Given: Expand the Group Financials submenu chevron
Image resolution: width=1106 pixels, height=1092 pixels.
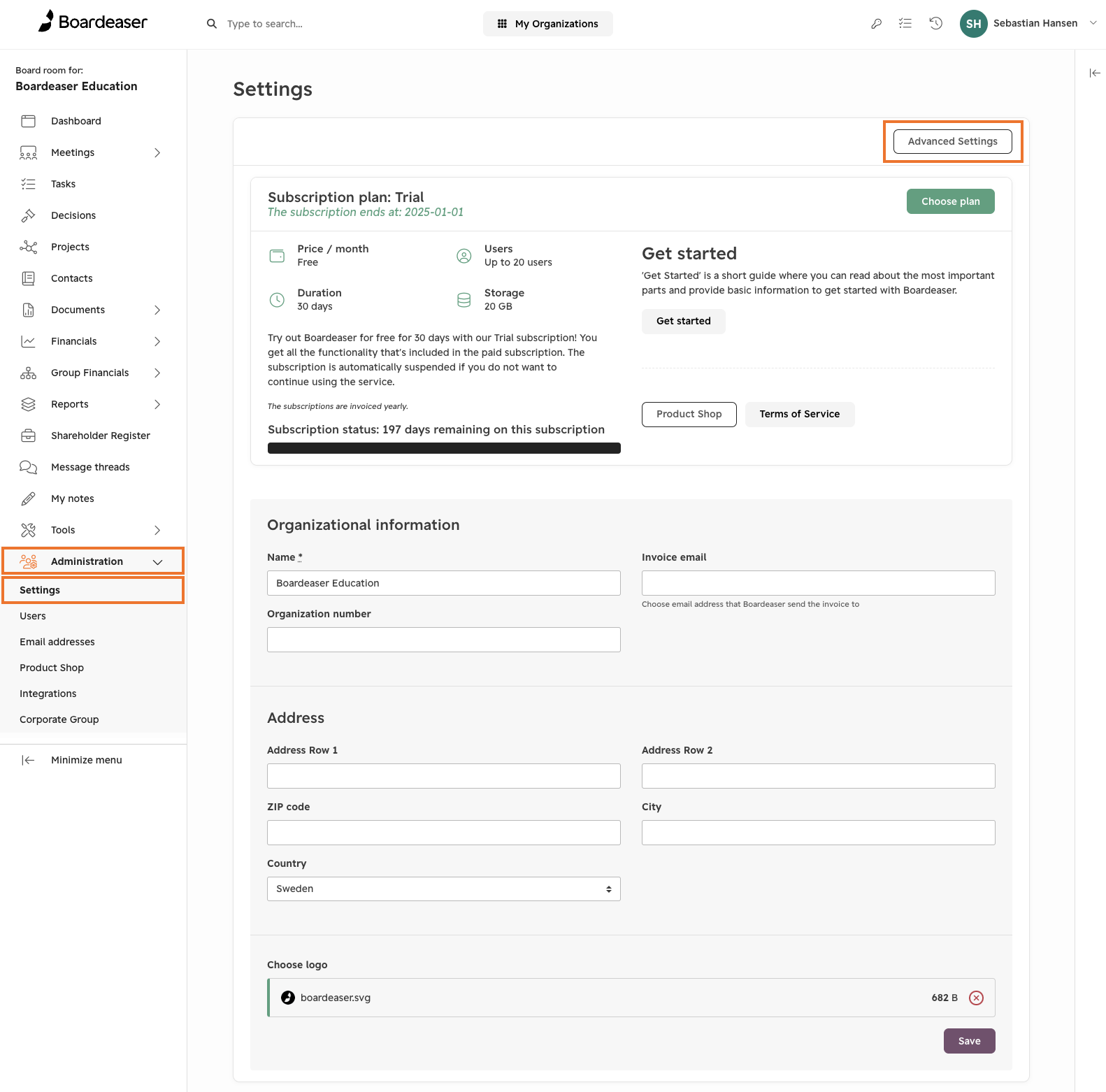Looking at the screenshot, I should coord(157,373).
